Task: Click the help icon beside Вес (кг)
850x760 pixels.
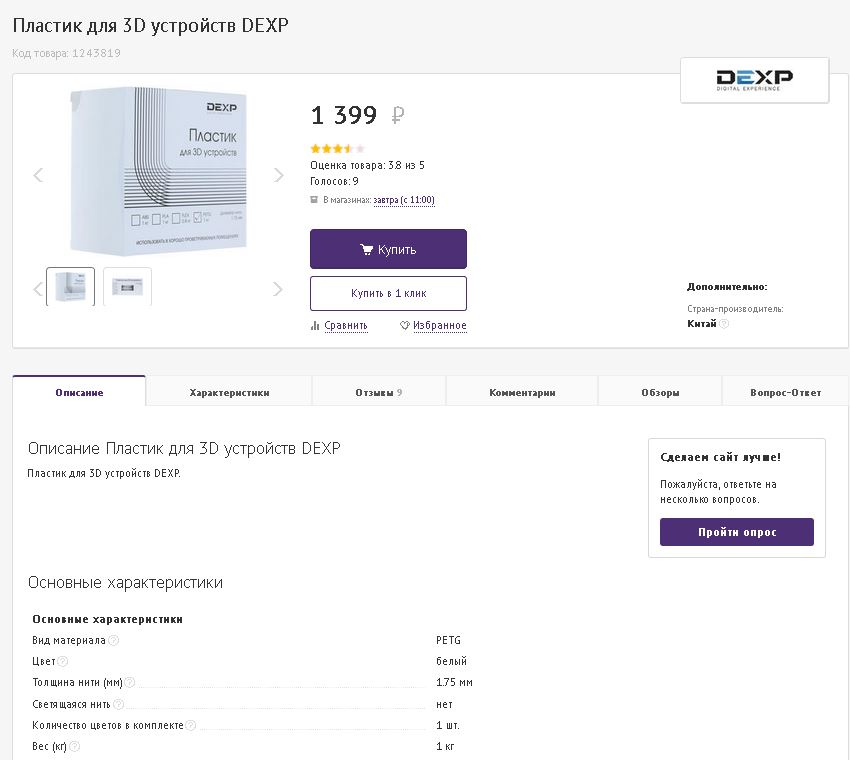Action: tap(74, 746)
